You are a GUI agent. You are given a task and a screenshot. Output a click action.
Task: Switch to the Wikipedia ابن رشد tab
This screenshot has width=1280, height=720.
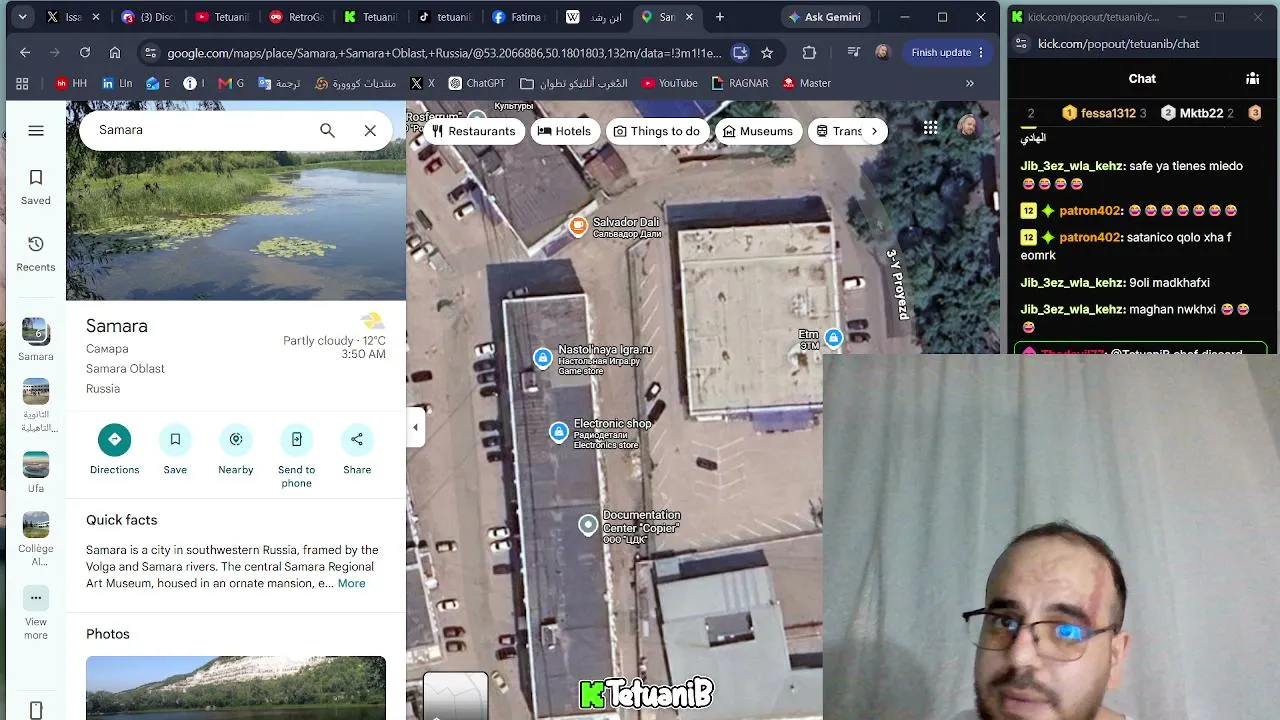595,17
